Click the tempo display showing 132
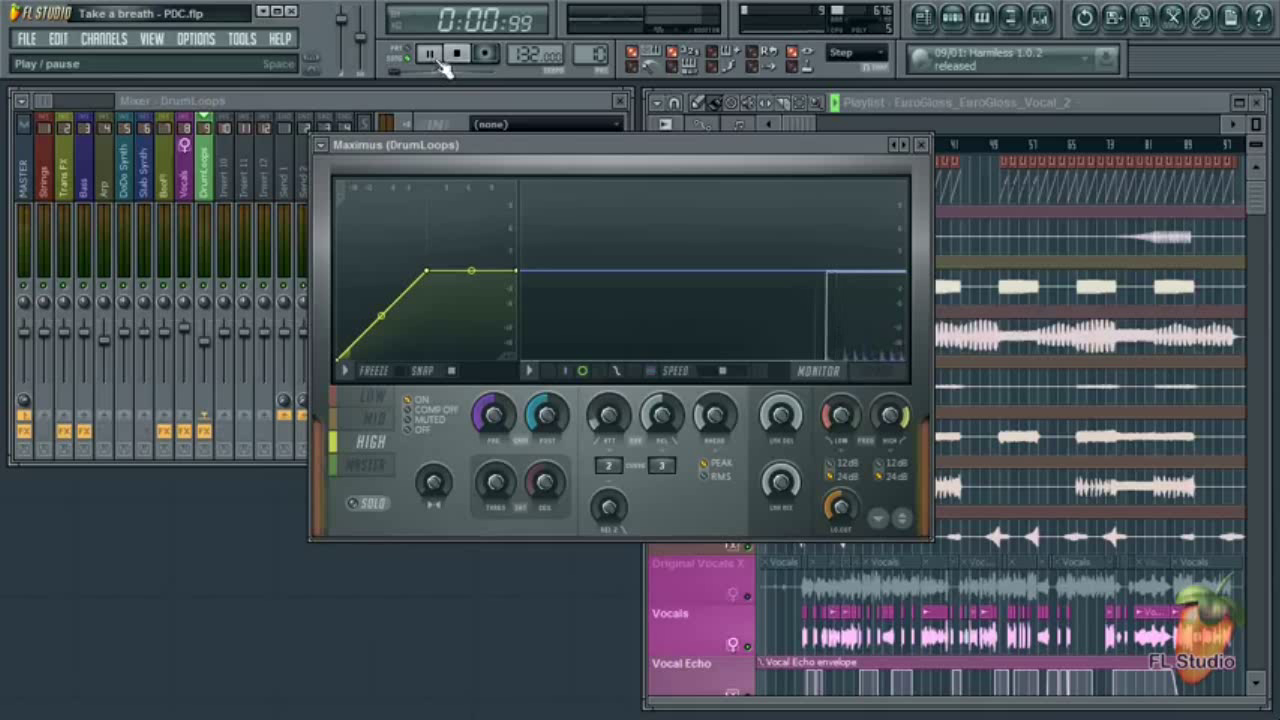 (x=534, y=55)
